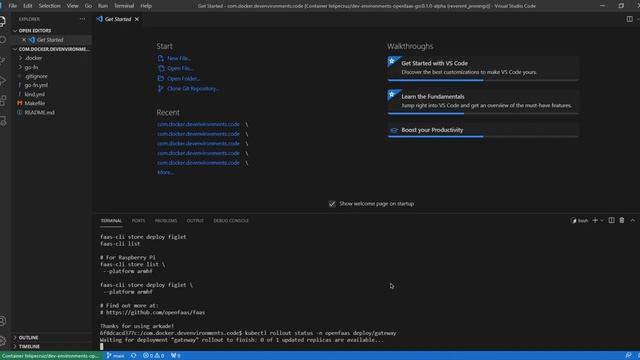
Task: Select the Terminal panel tab
Action: (x=111, y=220)
